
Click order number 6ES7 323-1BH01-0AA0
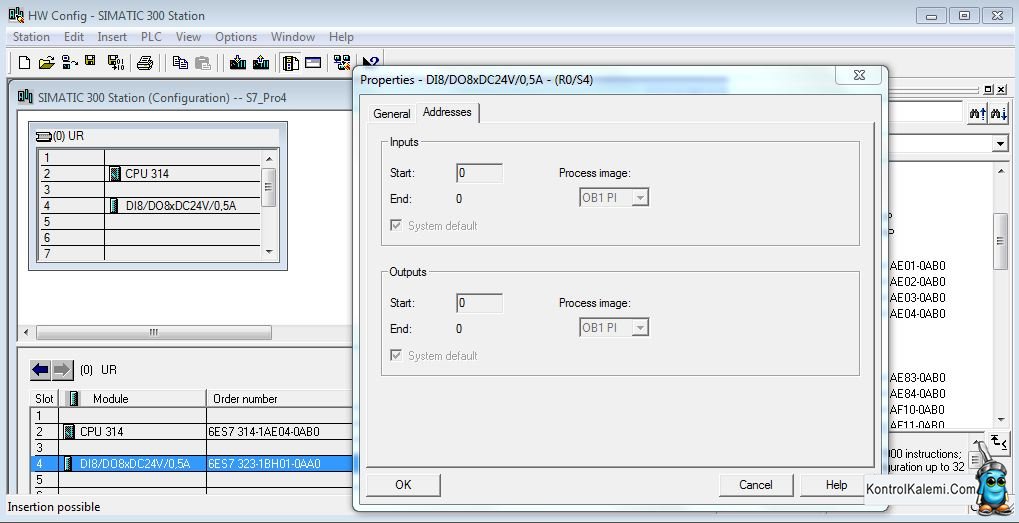click(264, 464)
